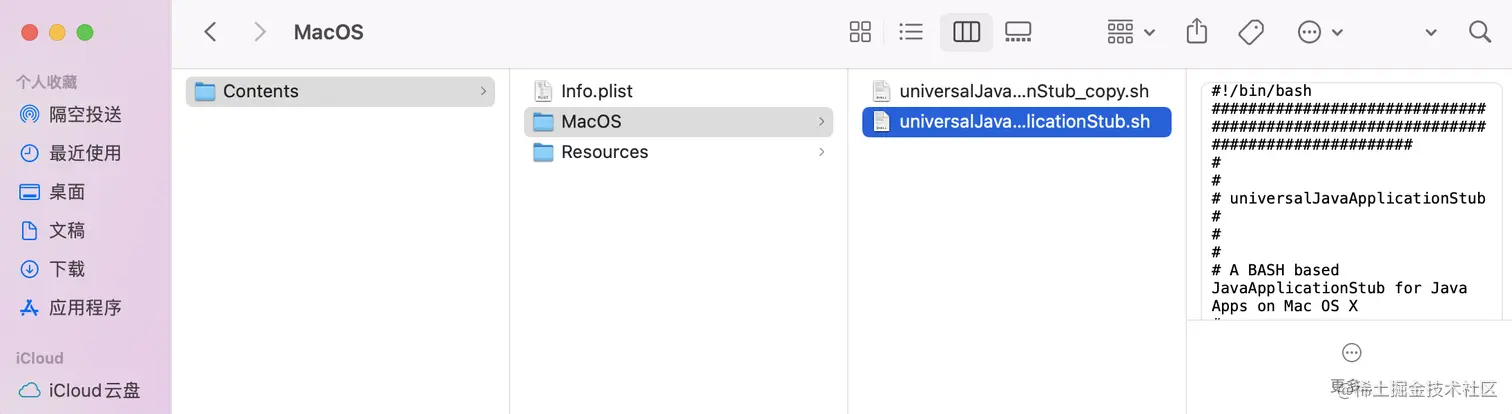1512x414 pixels.
Task: Go back to previous folder
Action: 210,32
